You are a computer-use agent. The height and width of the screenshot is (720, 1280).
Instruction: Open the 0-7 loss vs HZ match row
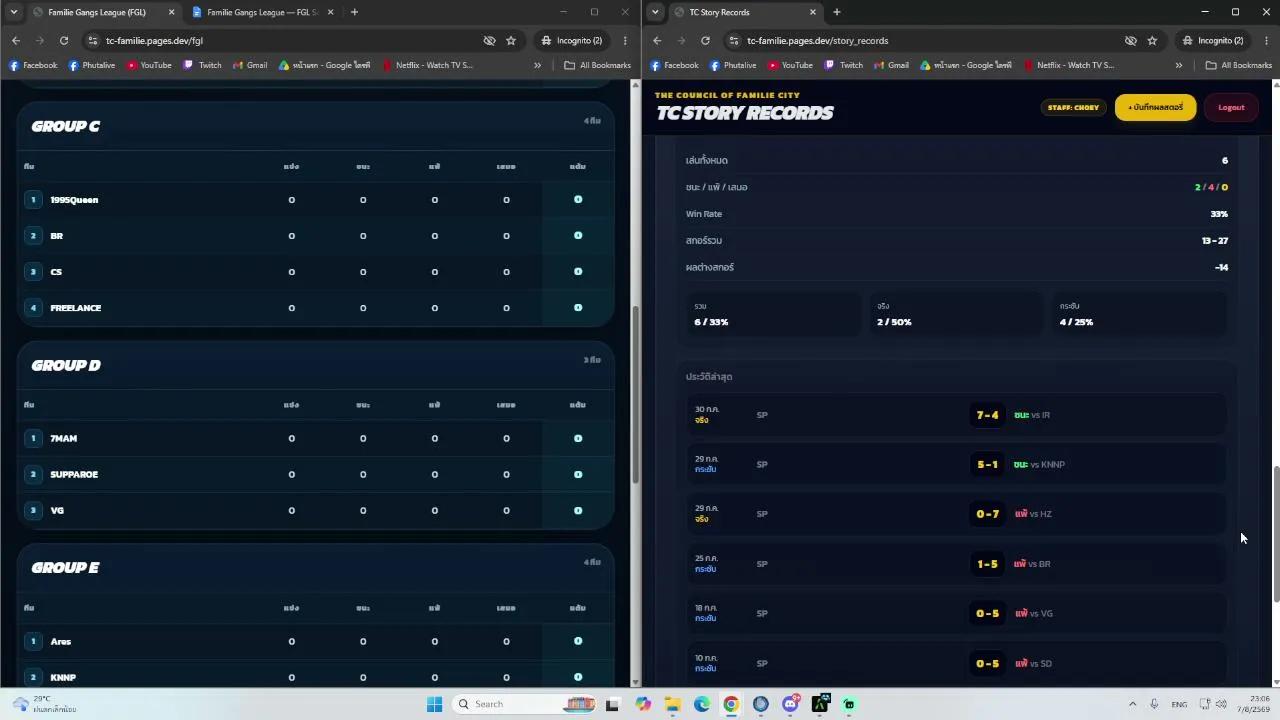tap(957, 514)
